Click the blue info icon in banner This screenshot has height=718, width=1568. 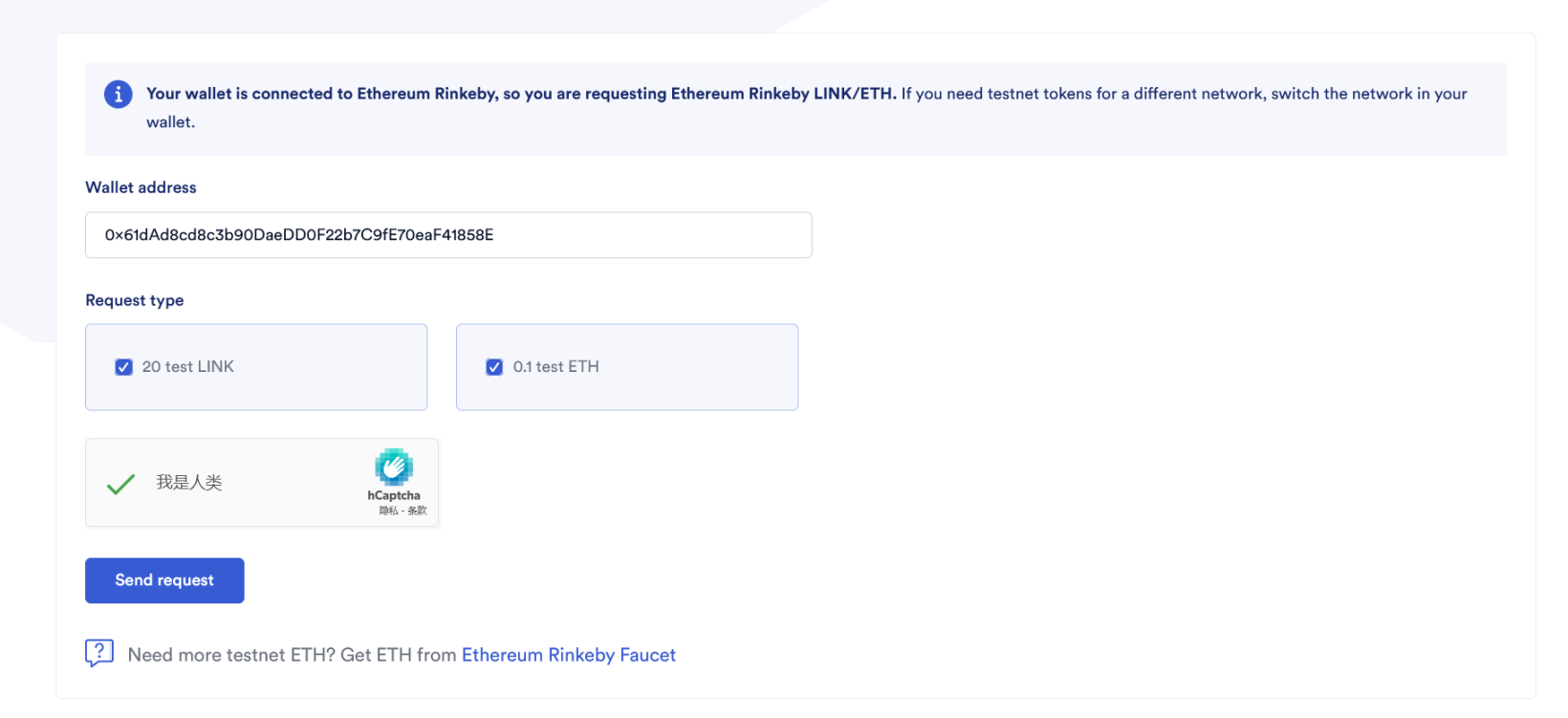pos(118,94)
